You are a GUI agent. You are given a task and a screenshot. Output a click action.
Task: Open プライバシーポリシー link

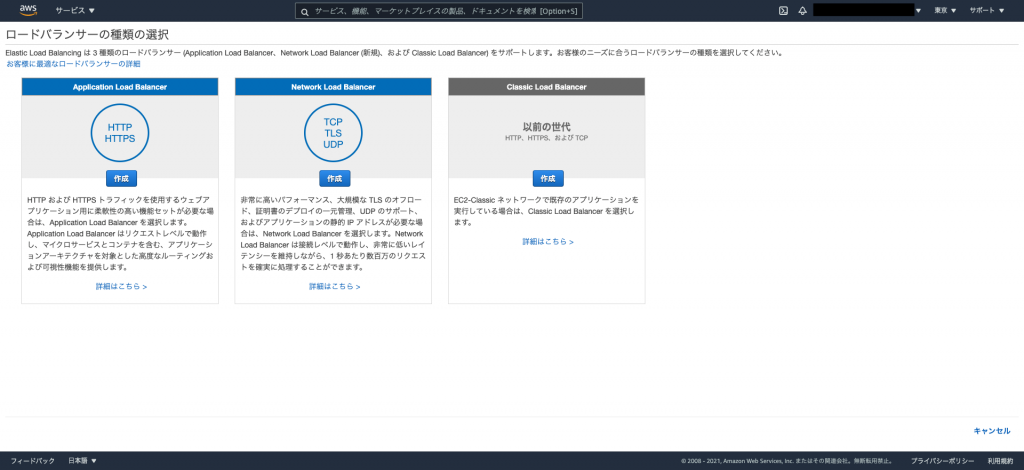tap(942, 461)
